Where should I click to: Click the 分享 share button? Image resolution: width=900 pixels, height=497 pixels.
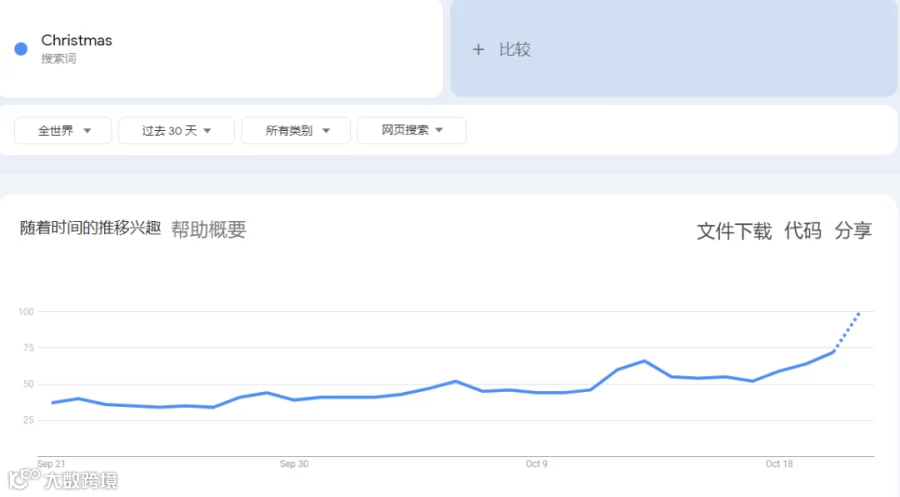point(853,231)
